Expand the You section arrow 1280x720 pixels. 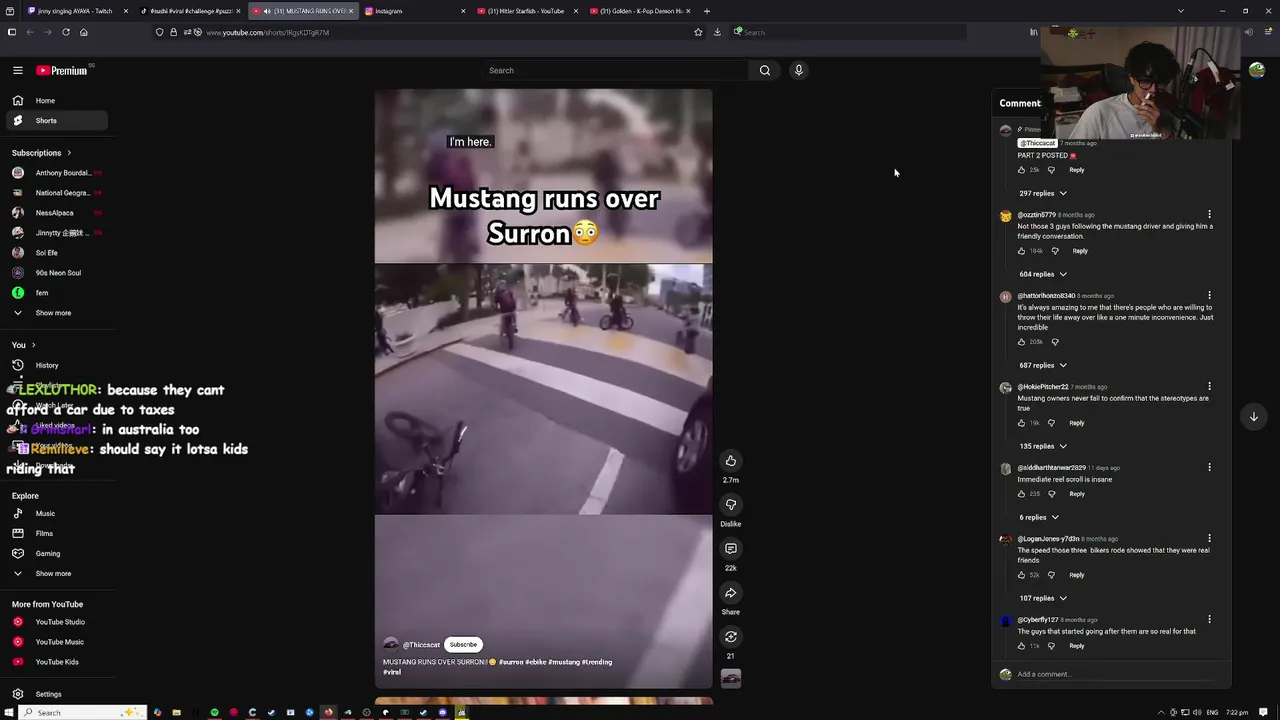[x=33, y=345]
